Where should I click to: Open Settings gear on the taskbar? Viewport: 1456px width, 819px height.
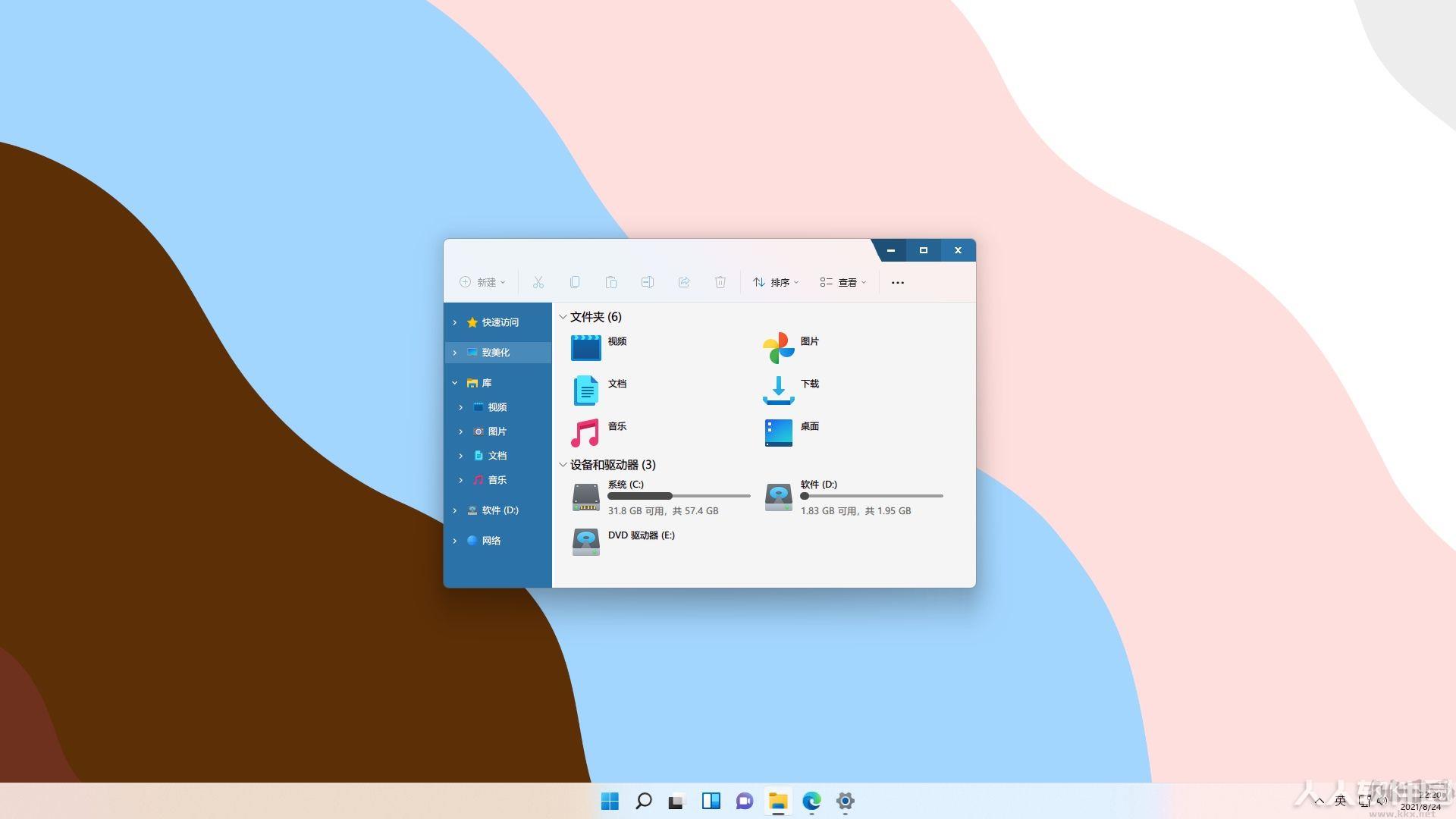point(846,801)
